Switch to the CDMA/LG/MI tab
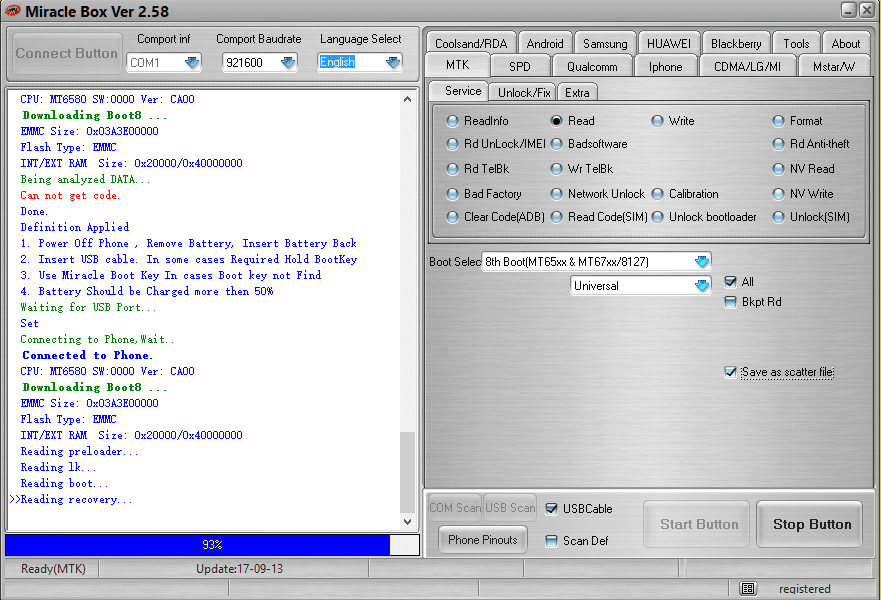Image resolution: width=881 pixels, height=600 pixels. pos(747,66)
